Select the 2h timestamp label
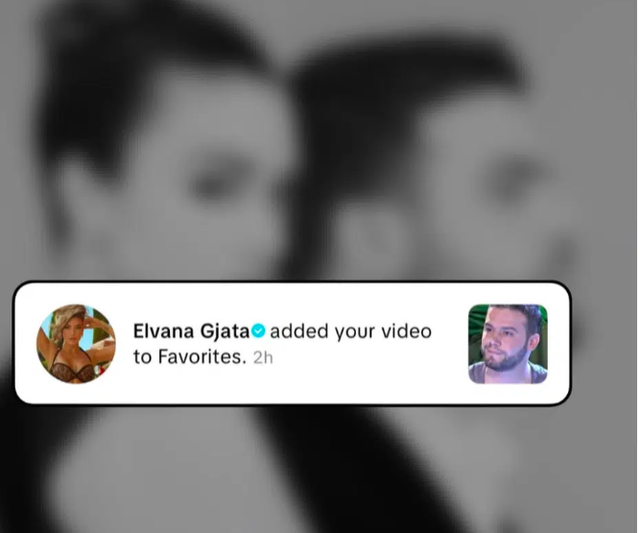The width and height of the screenshot is (640, 533). click(x=263, y=358)
